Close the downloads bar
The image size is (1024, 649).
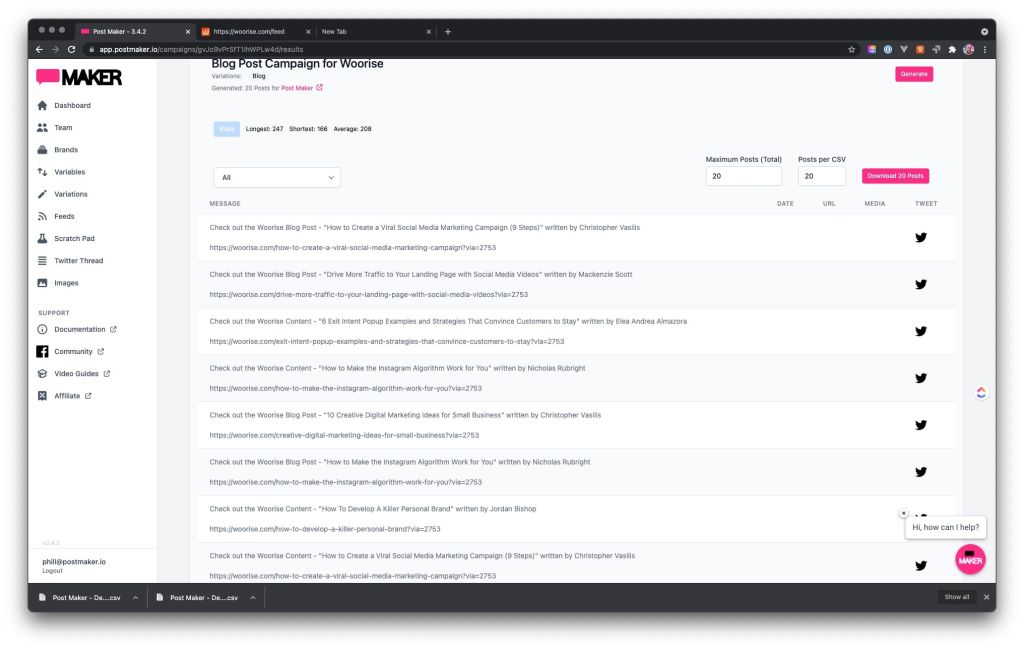[x=986, y=597]
